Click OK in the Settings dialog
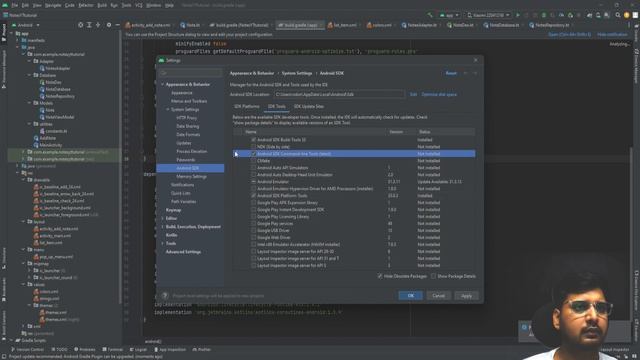This screenshot has height=360, width=640. coord(411,296)
